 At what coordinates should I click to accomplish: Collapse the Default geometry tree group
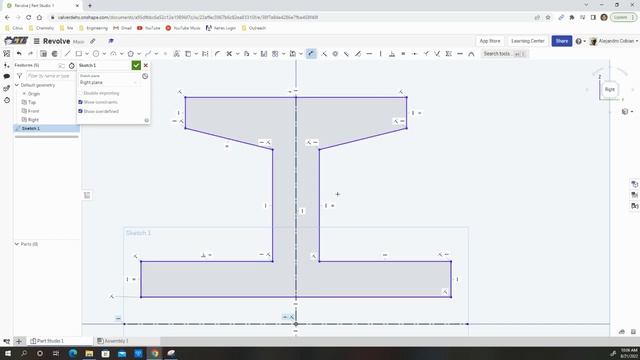pyautogui.click(x=17, y=85)
